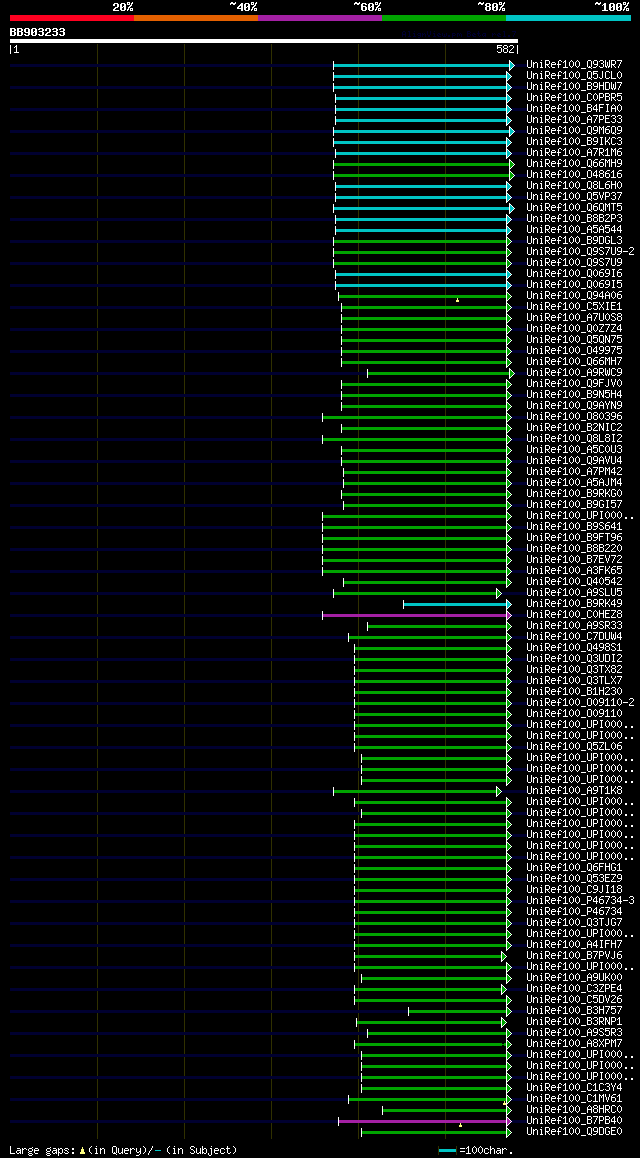Image resolution: width=640 pixels, height=1158 pixels.
Task: Click the green alignment bar for B3H757
Action: click(x=458, y=1011)
